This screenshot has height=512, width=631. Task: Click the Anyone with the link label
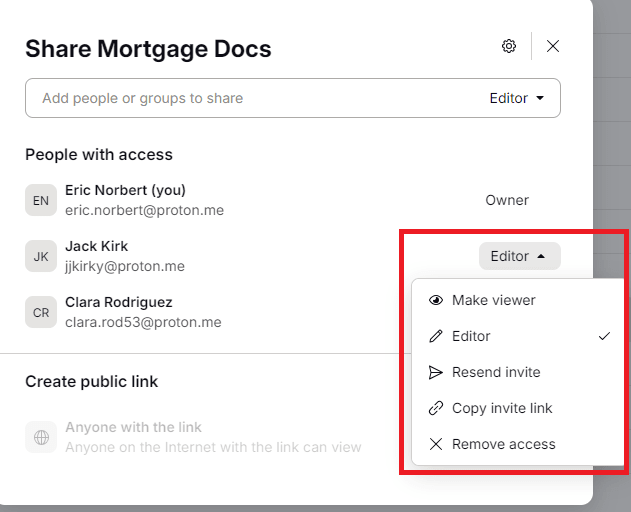[133, 427]
